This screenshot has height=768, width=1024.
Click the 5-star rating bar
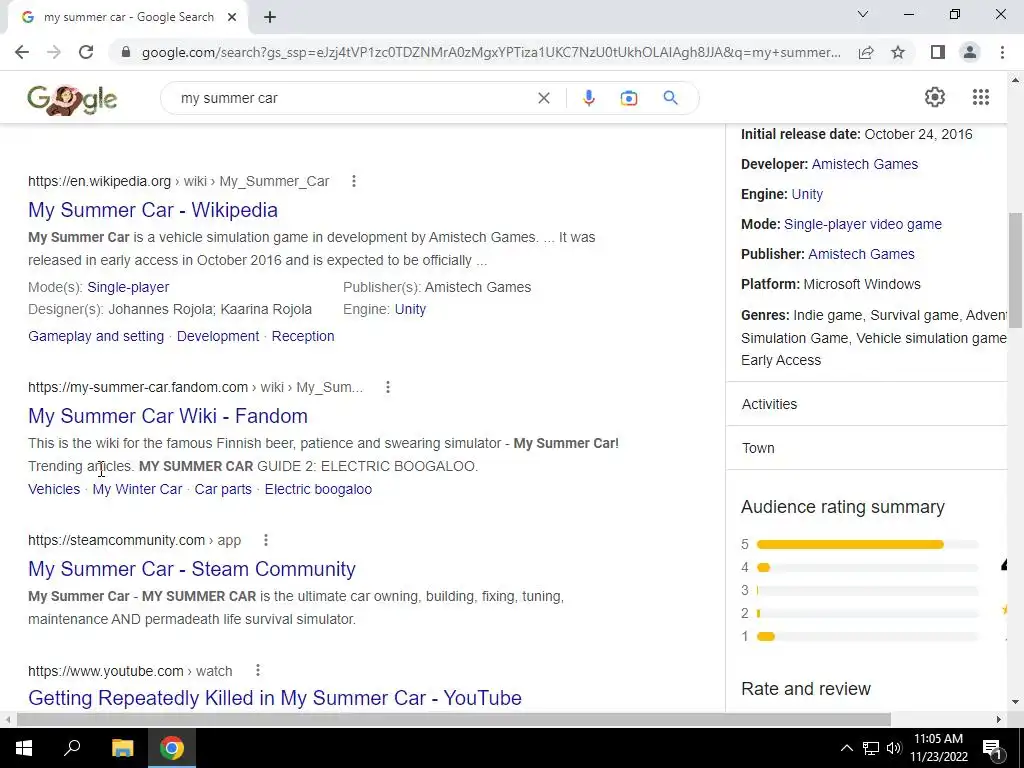pyautogui.click(x=867, y=544)
